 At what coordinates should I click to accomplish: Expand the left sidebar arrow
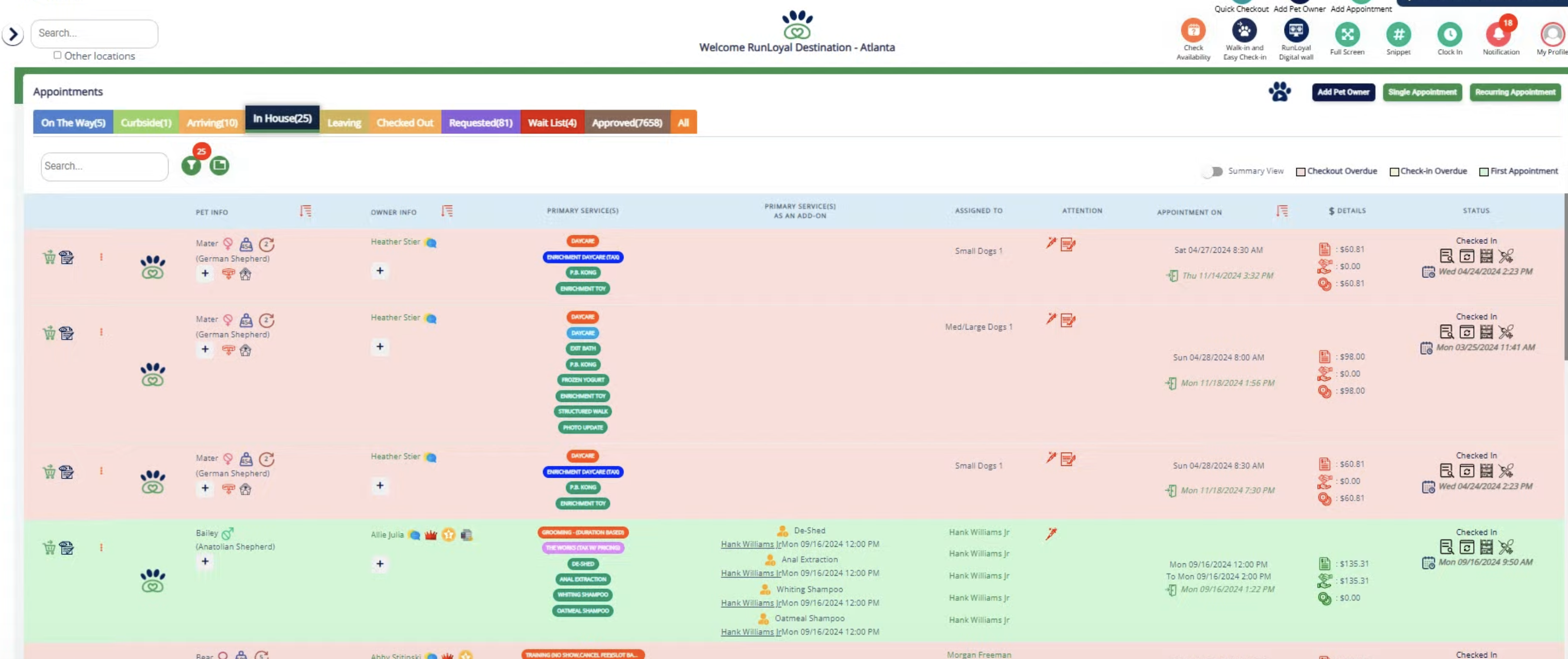[x=13, y=35]
